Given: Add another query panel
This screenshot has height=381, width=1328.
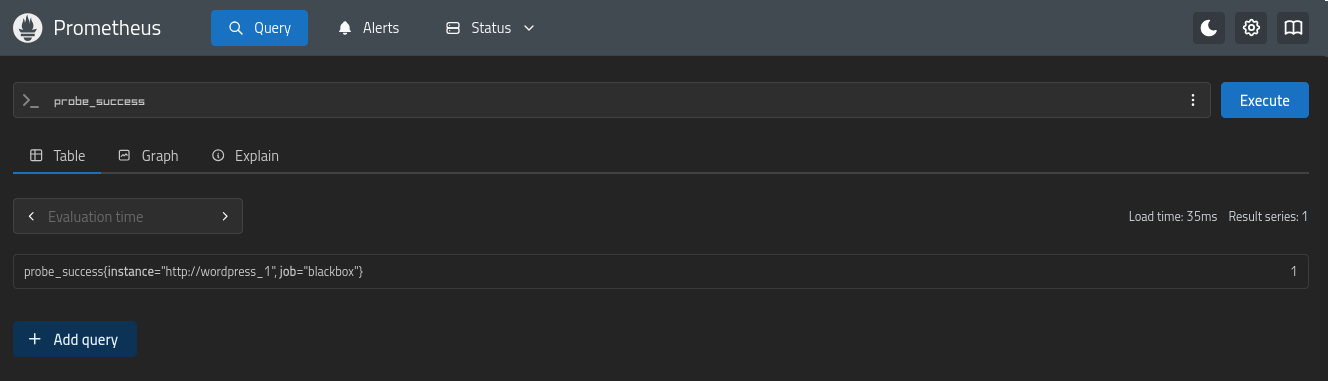Looking at the screenshot, I should pos(75,339).
